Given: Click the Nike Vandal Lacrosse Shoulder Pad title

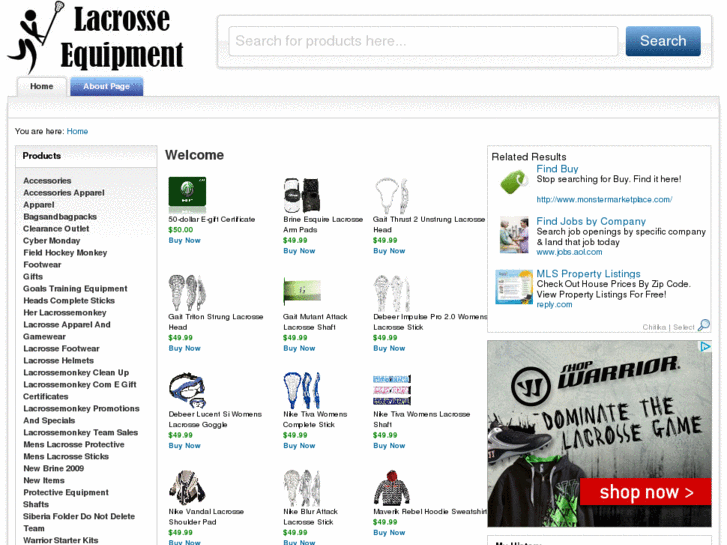Looking at the screenshot, I should pyautogui.click(x=206, y=517).
